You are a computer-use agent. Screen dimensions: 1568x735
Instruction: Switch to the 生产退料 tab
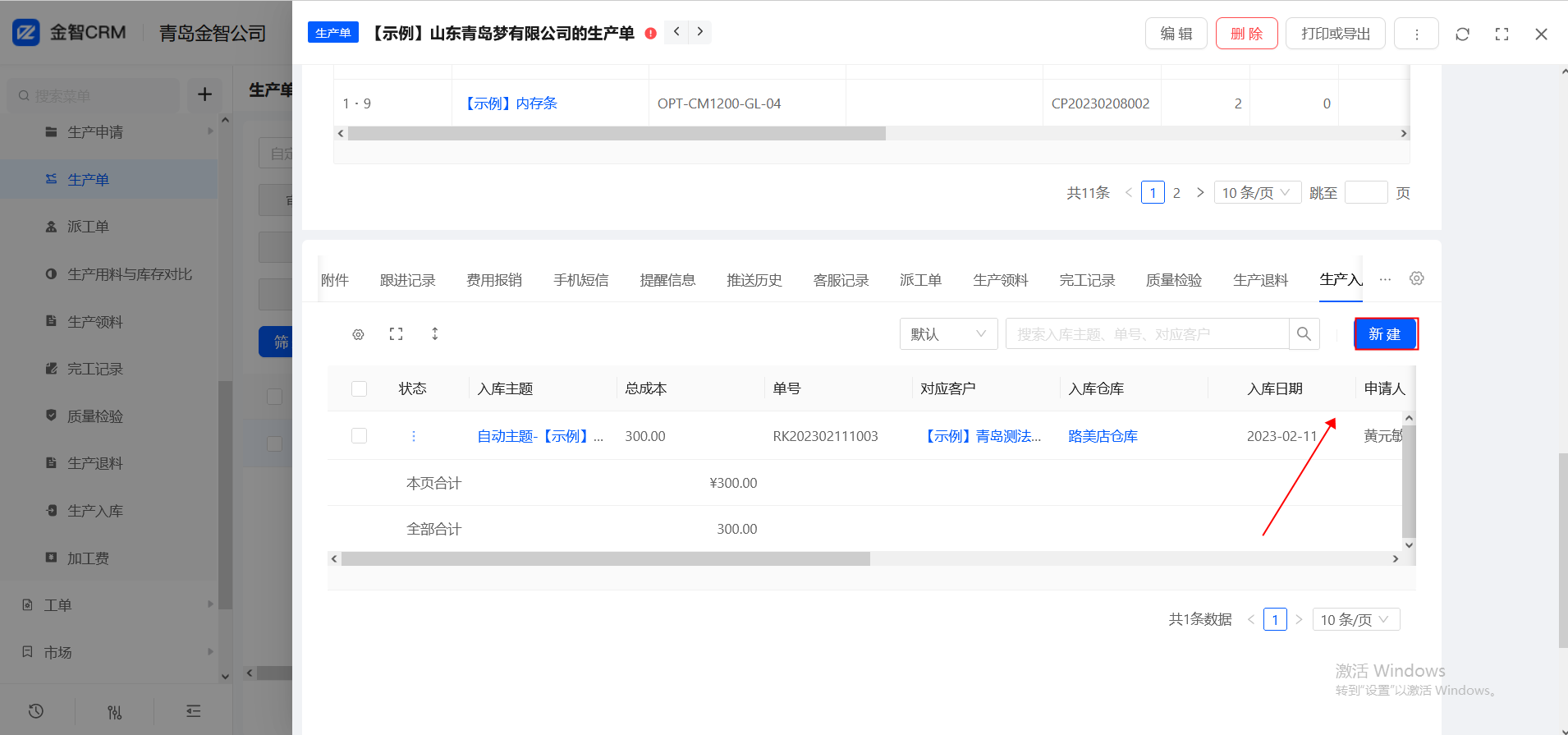click(1260, 280)
